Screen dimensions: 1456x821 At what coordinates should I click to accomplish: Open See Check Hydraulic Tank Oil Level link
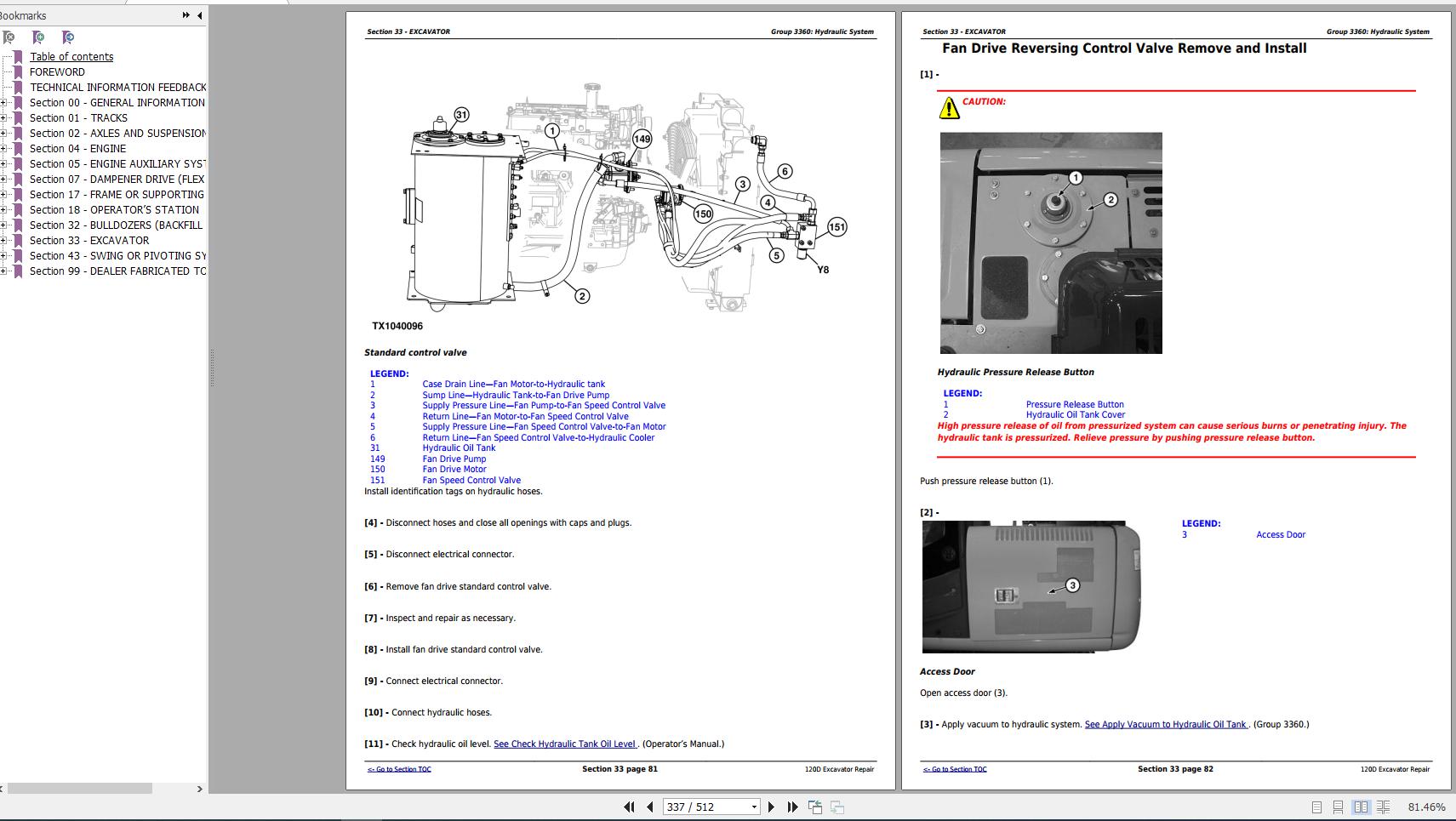[565, 744]
